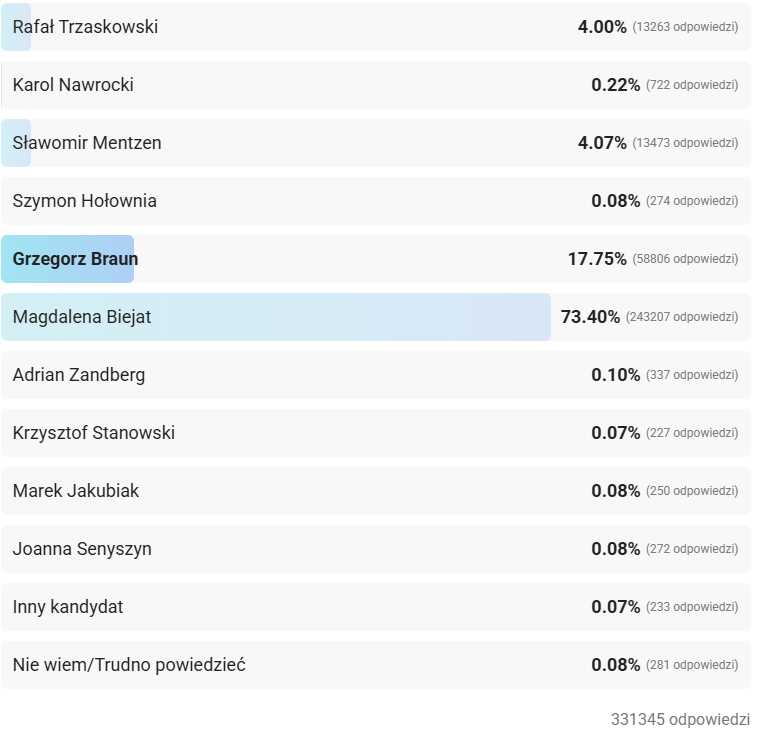The width and height of the screenshot is (761, 737).
Task: Select the Rafał Trzaskowski poll option
Action: [376, 27]
